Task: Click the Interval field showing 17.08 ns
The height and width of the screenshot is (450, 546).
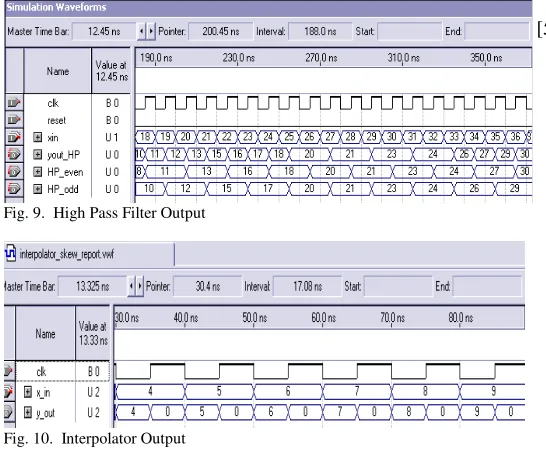Action: pos(307,286)
